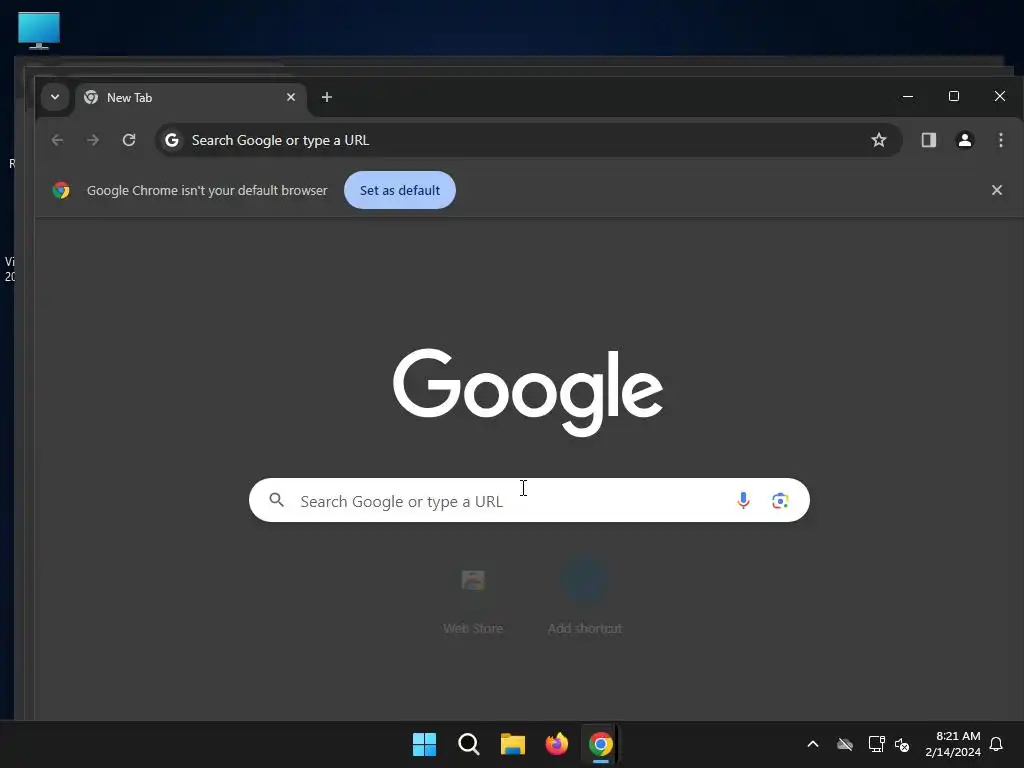Click the Google logo on the page
1024x768 pixels.
pos(528,392)
